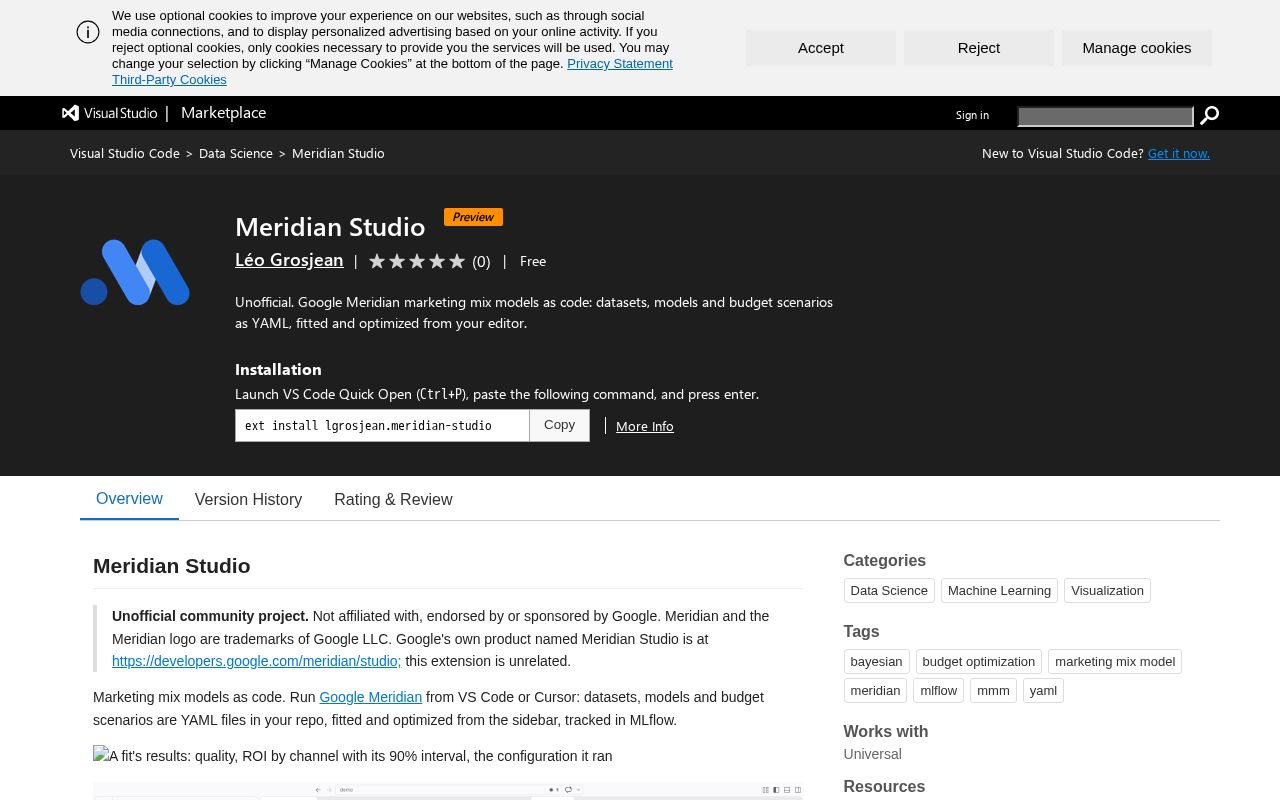This screenshot has height=800, width=1280.
Task: Click the orange Preview badge
Action: 473,217
